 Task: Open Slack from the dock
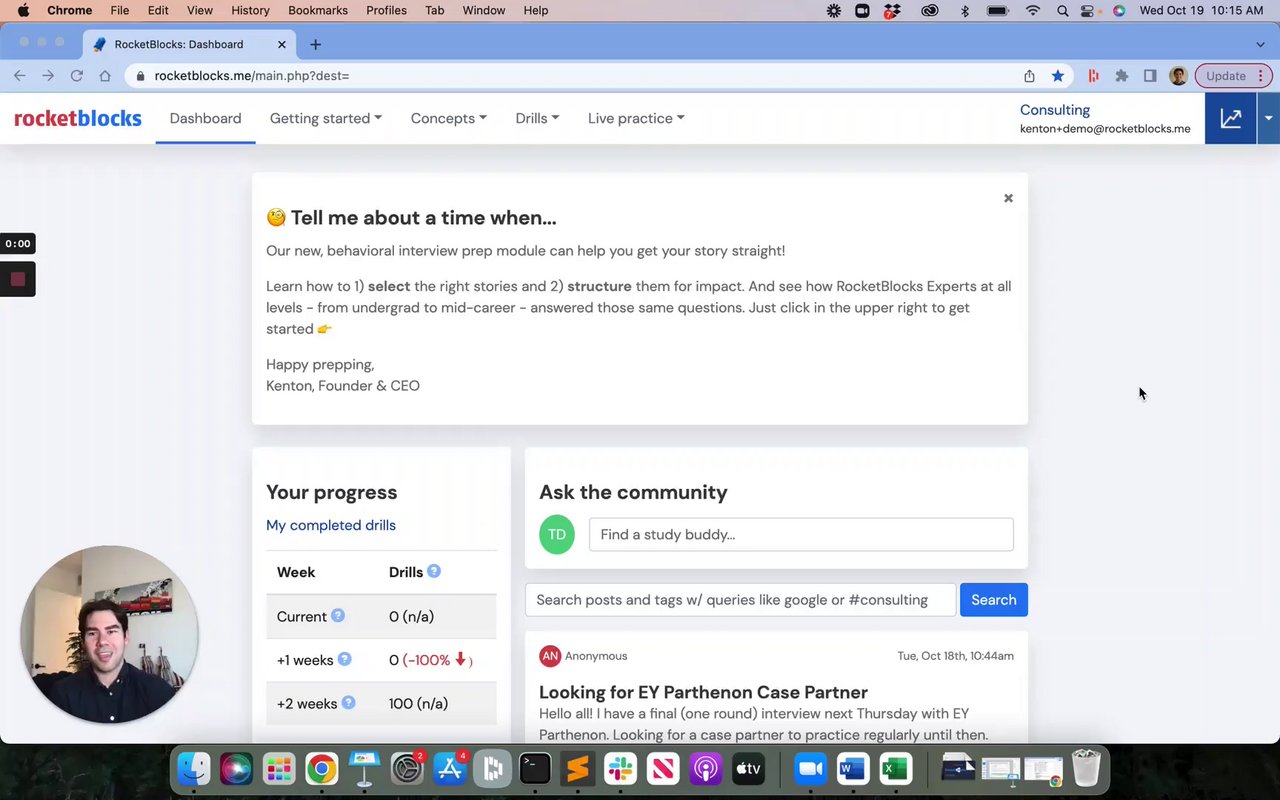click(620, 769)
